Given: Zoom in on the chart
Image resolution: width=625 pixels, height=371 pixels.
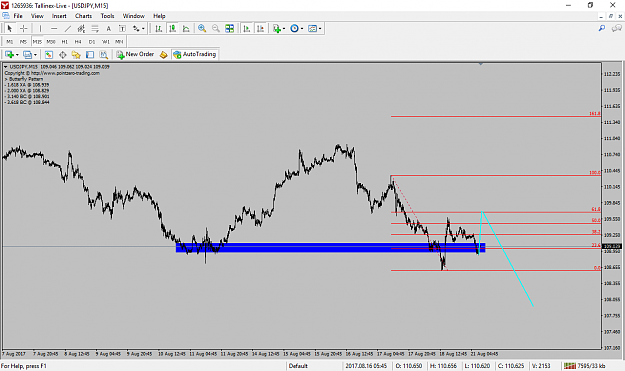Looking at the screenshot, I should (202, 28).
